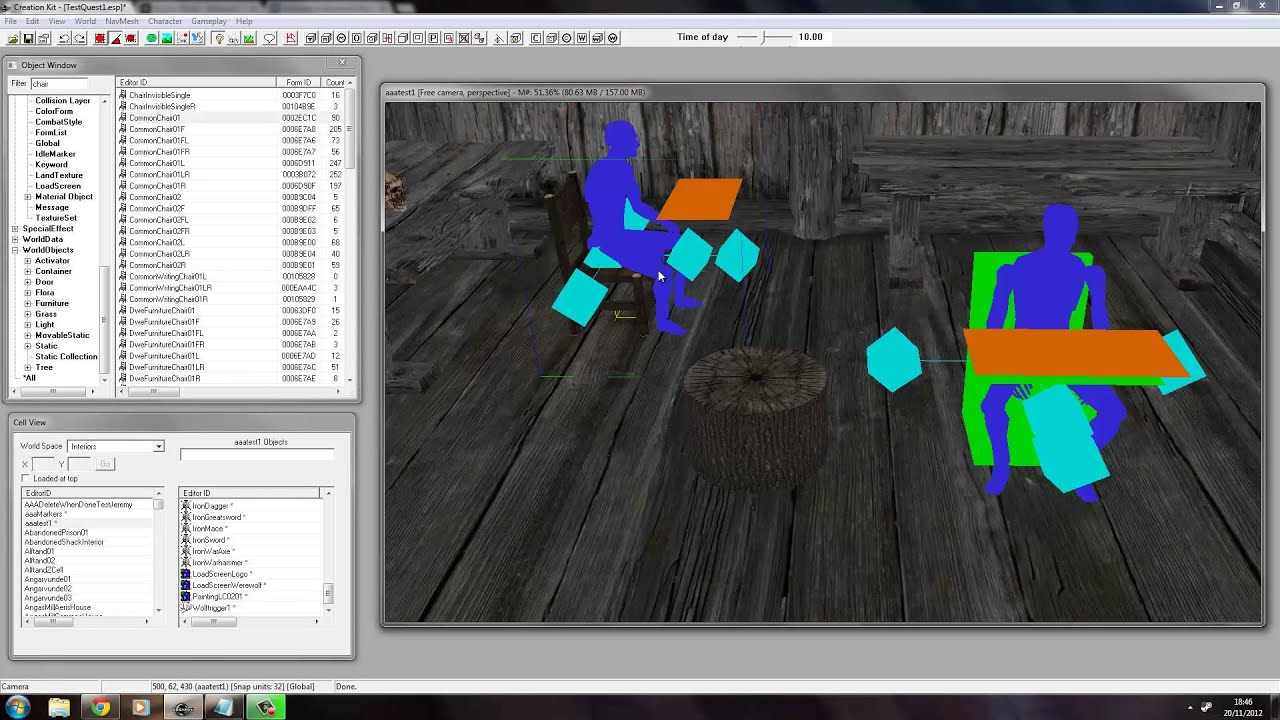Select the AbandonedPrison01 cell
This screenshot has width=1280, height=720.
tap(56, 533)
